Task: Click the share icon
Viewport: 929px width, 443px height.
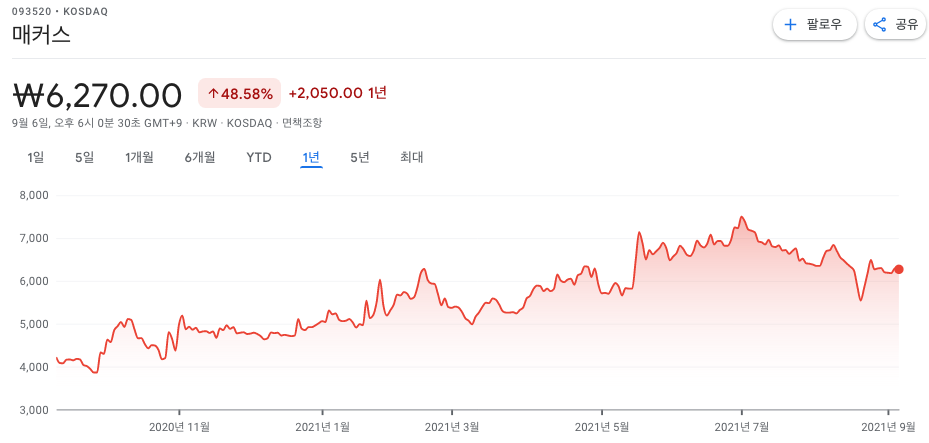Action: click(x=880, y=25)
